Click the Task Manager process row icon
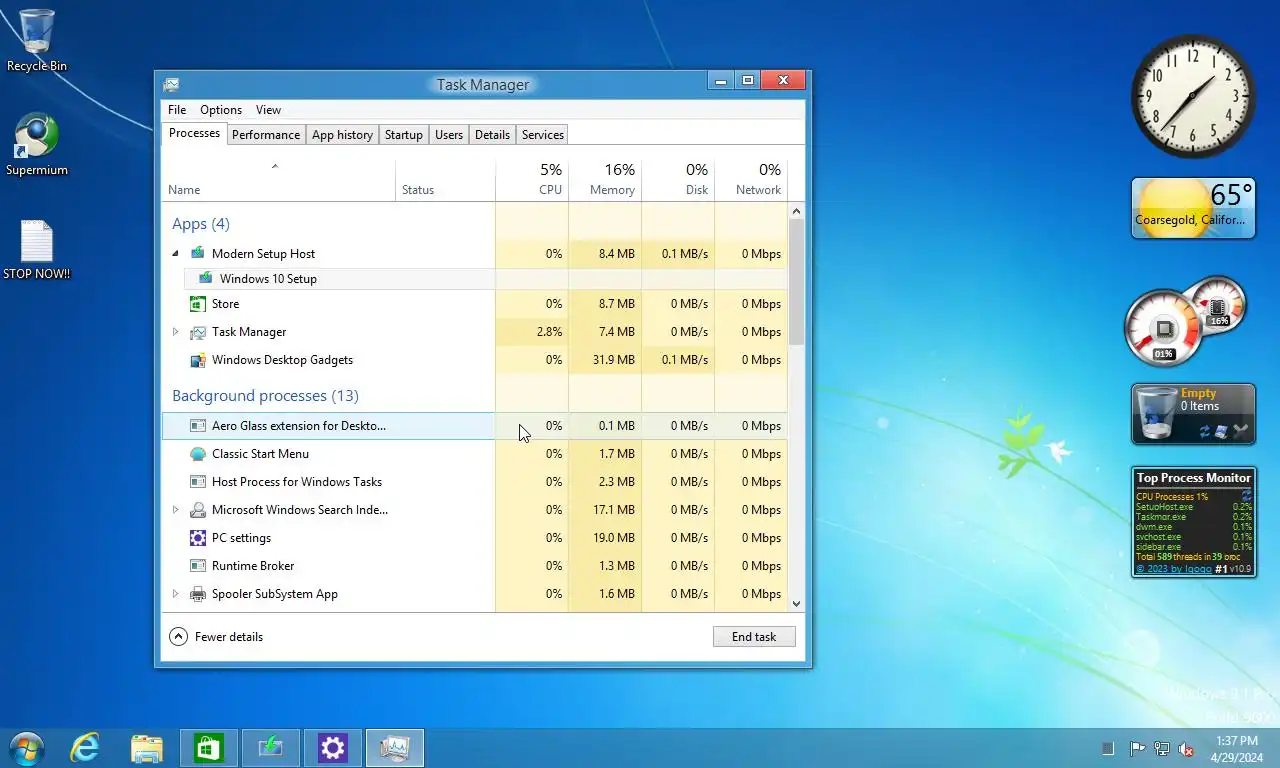This screenshot has height=768, width=1280. [x=198, y=331]
